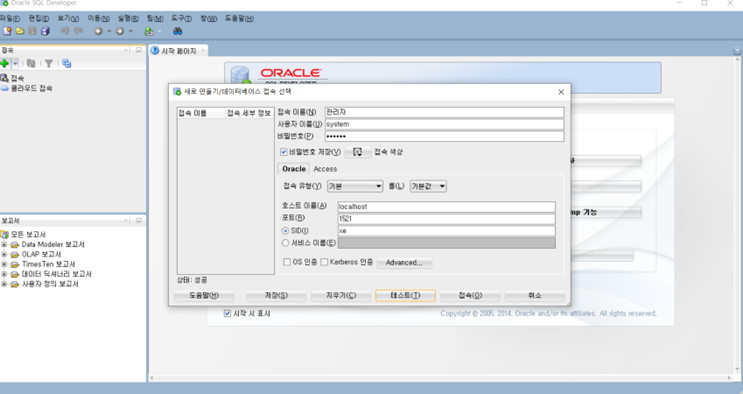This screenshot has height=394, width=743.
Task: Click the binoculars Find DB Object icon
Action: (177, 31)
